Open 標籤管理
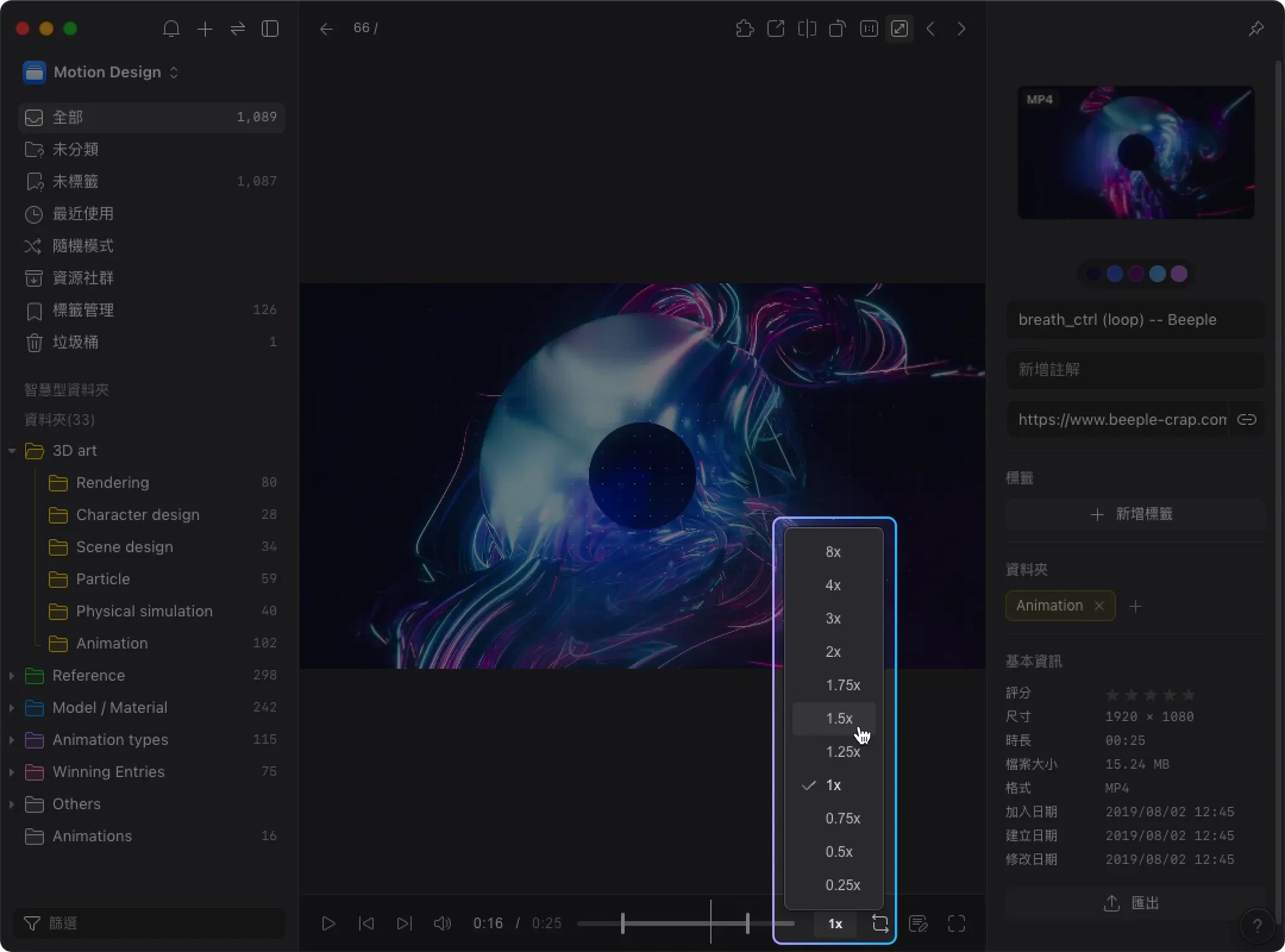The height and width of the screenshot is (952, 1285). click(151, 309)
